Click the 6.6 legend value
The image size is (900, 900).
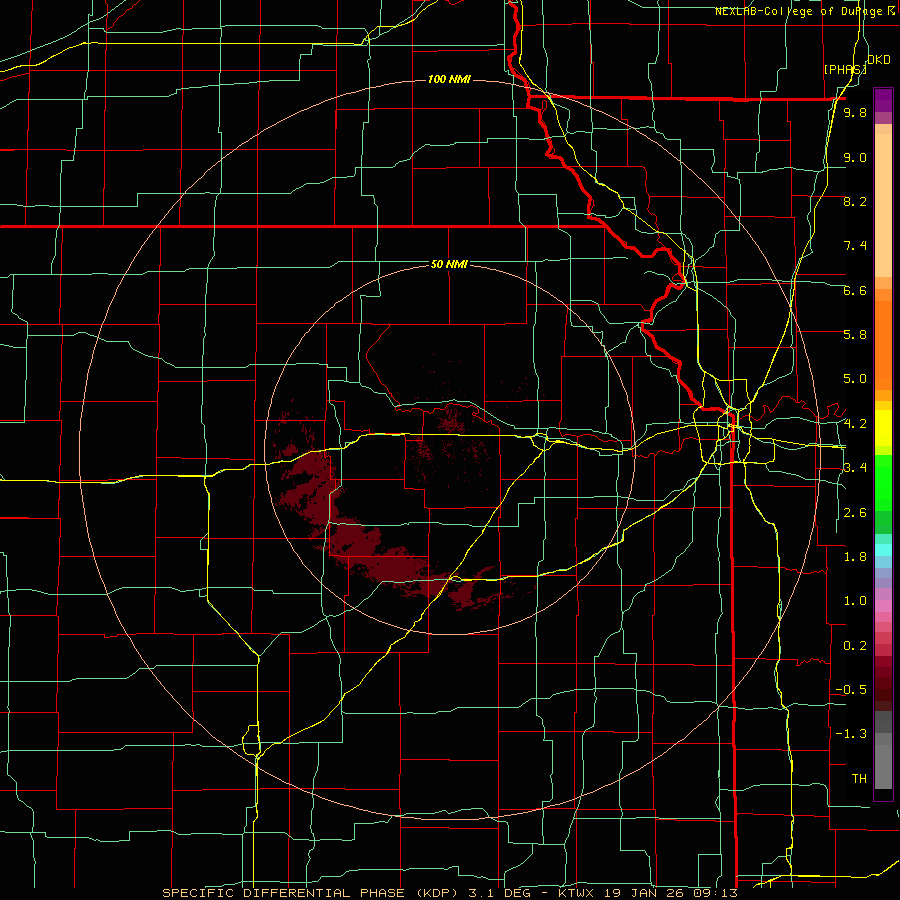pos(855,290)
